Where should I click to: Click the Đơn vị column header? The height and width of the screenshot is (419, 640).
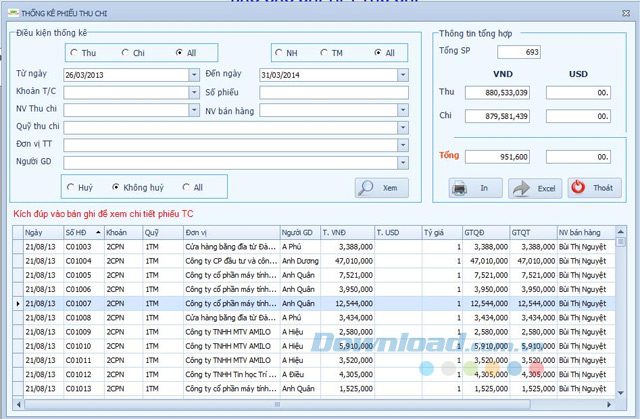[x=230, y=231]
